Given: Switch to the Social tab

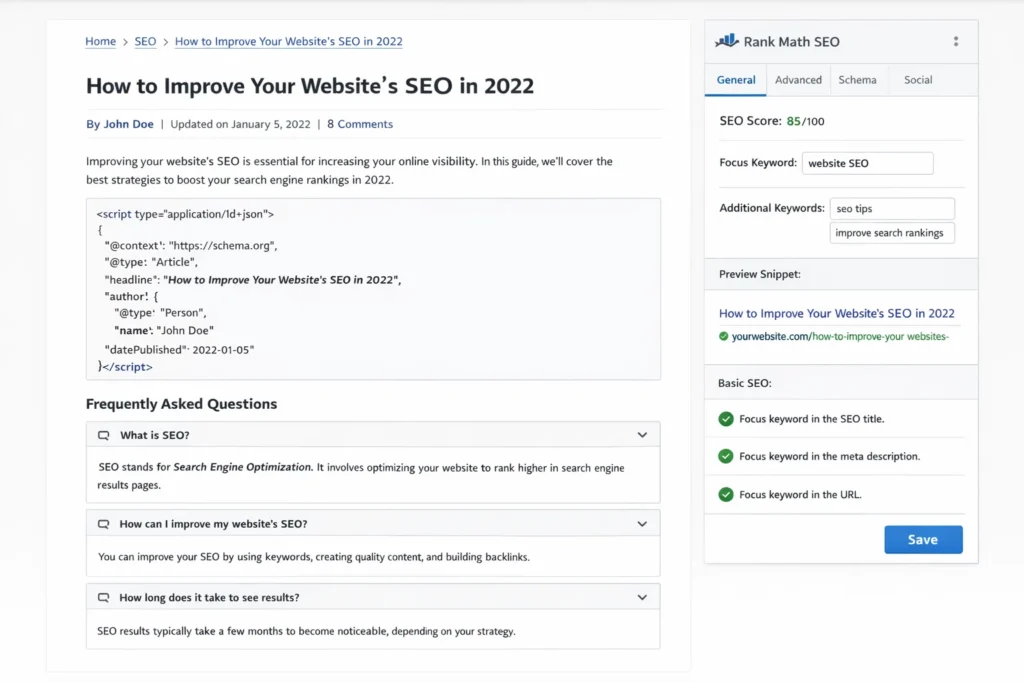Looking at the screenshot, I should (x=917, y=79).
